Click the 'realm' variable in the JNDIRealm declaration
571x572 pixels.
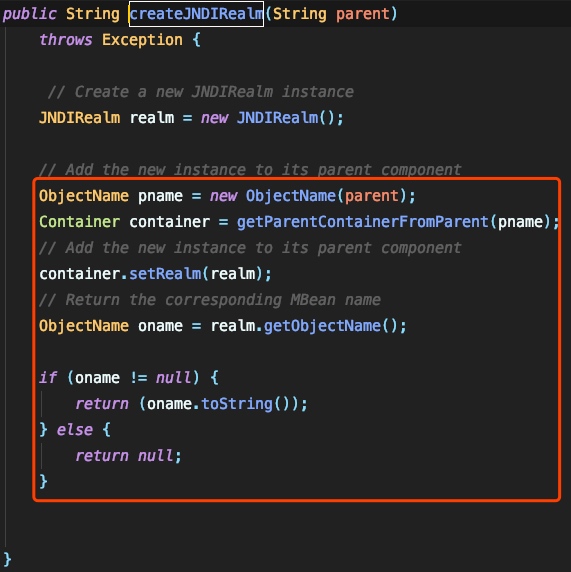pyautogui.click(x=152, y=118)
